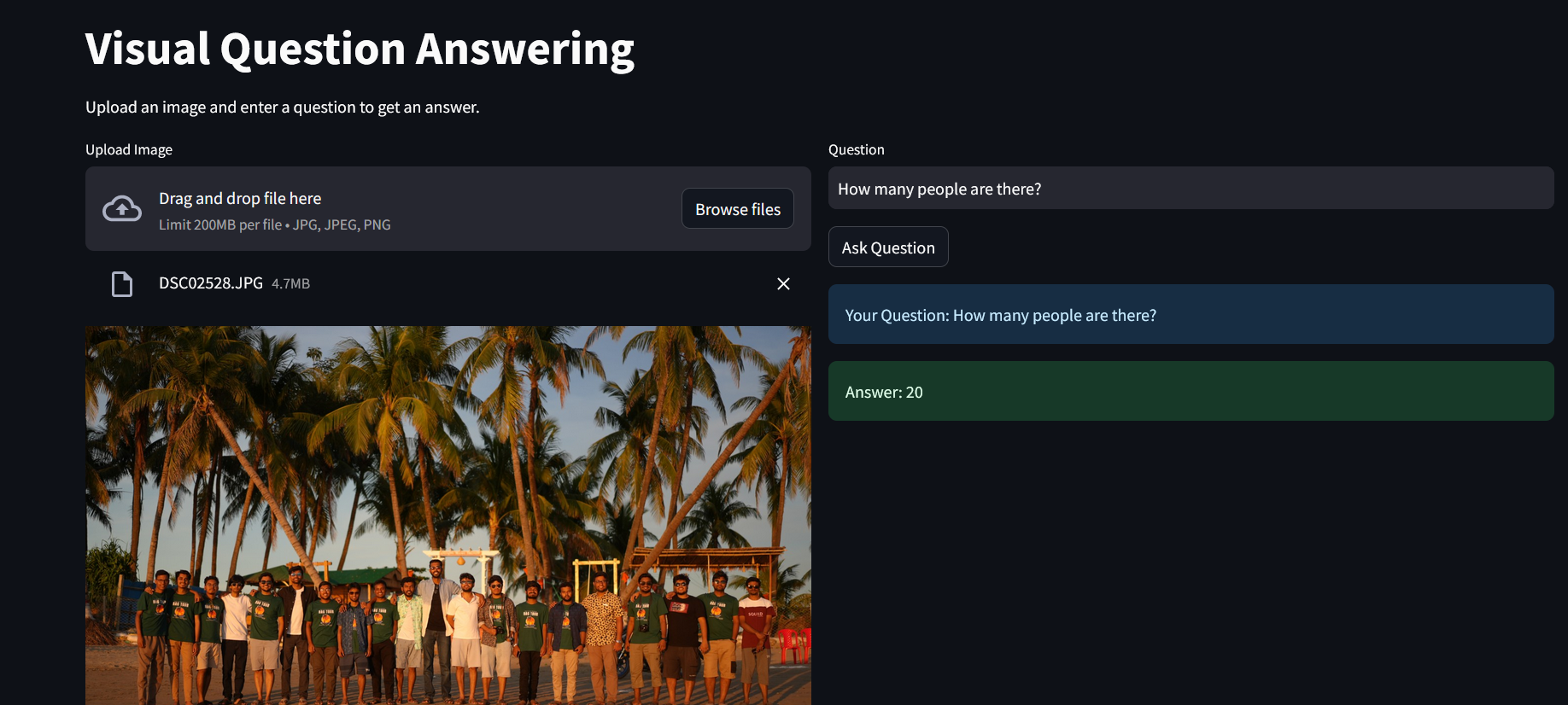Click the 'Your Question' info box
This screenshot has height=705, width=1568.
point(1191,315)
